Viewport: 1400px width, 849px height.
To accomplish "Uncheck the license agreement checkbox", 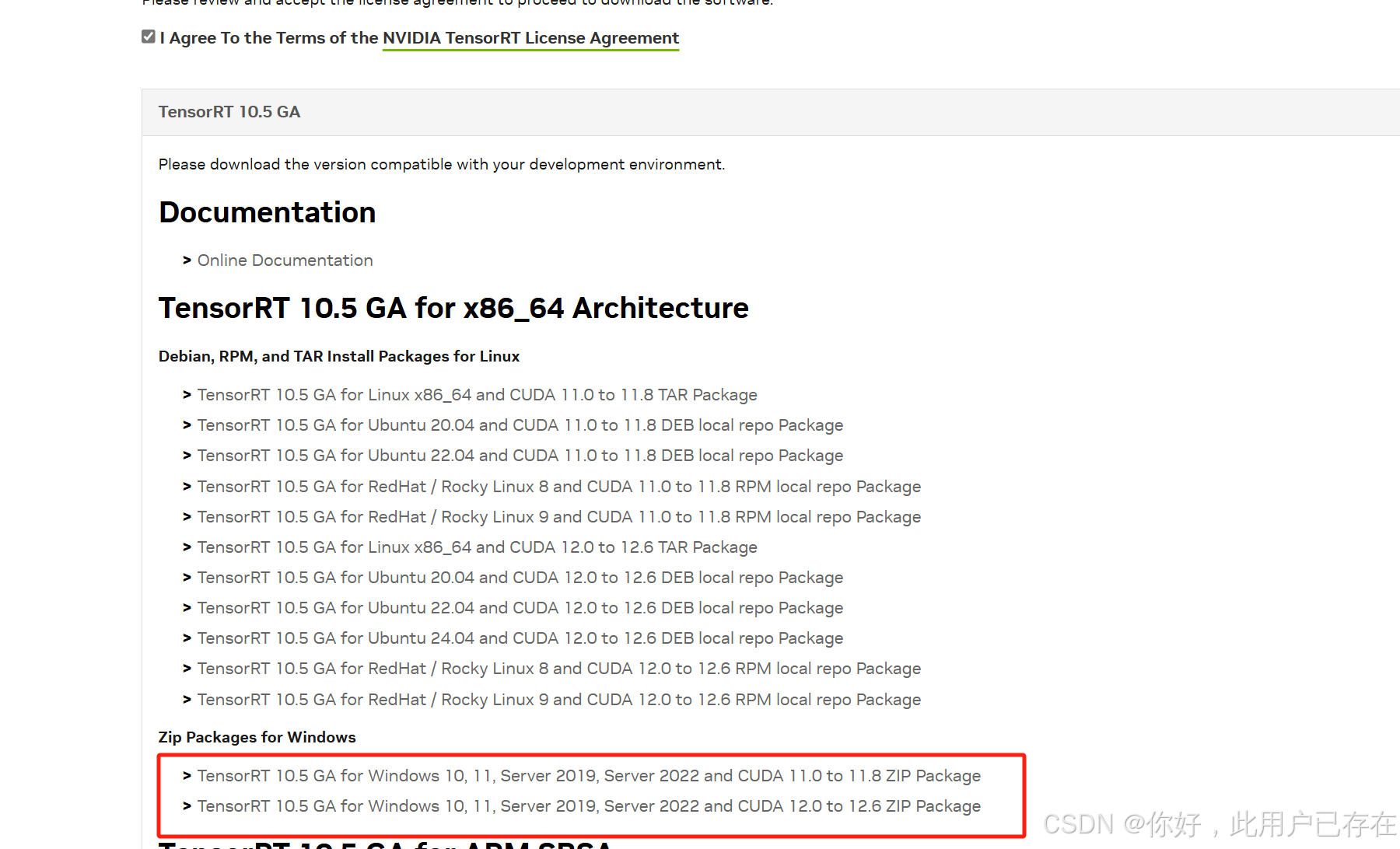I will point(149,37).
